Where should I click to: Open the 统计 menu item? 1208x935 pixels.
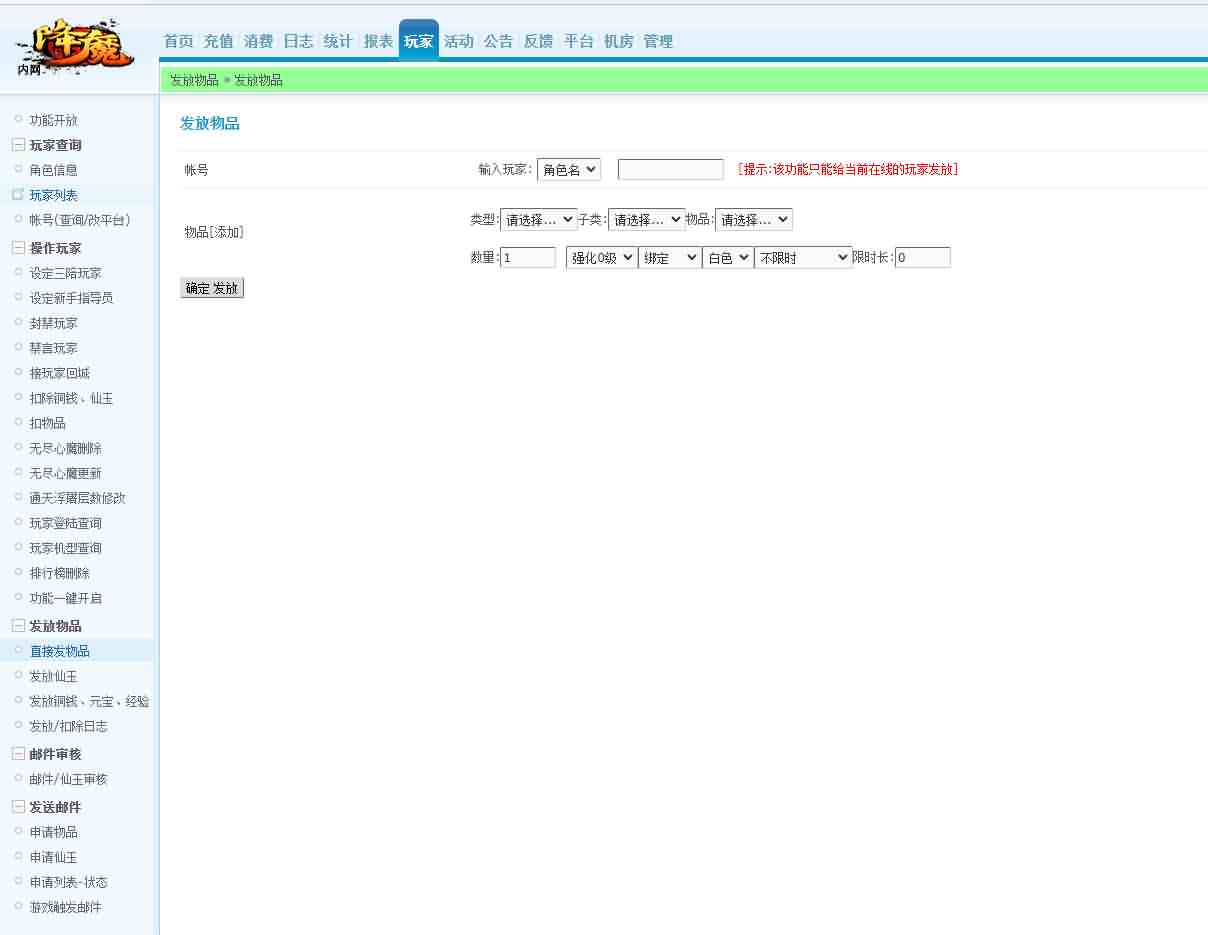click(338, 41)
